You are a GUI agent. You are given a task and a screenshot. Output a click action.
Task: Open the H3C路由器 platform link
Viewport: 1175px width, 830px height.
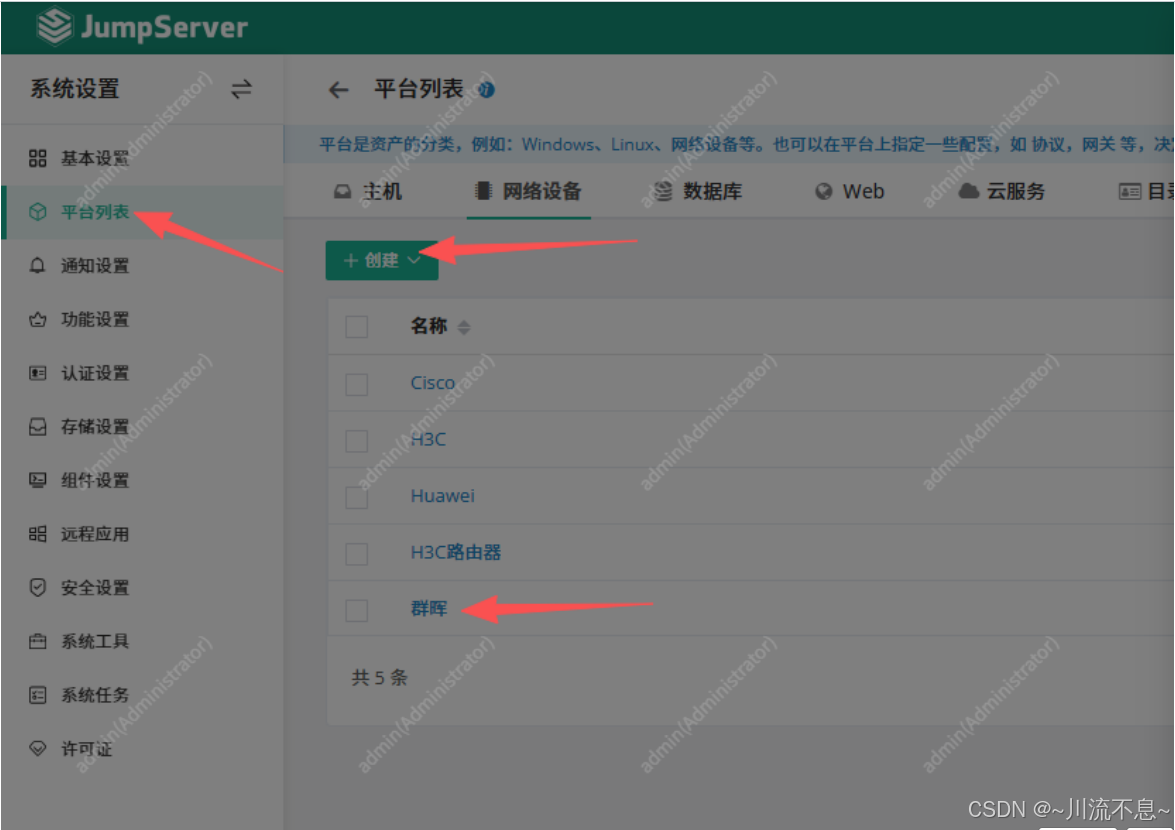(x=456, y=552)
